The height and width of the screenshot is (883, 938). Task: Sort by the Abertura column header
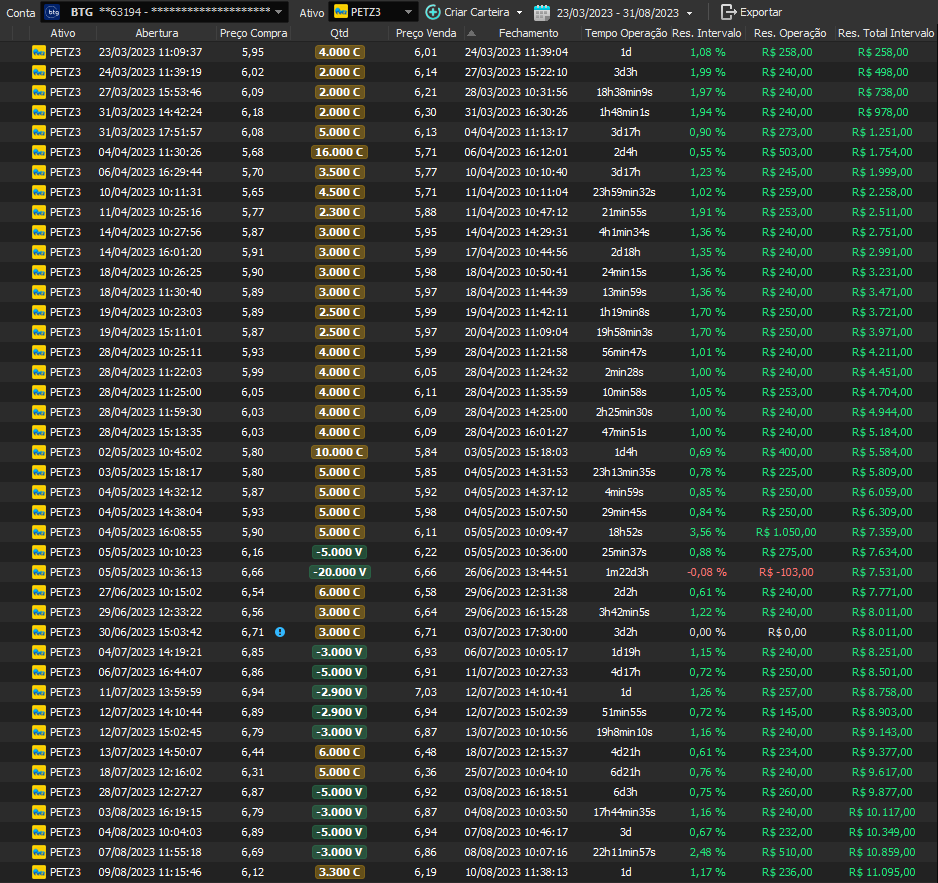pyautogui.click(x=149, y=33)
